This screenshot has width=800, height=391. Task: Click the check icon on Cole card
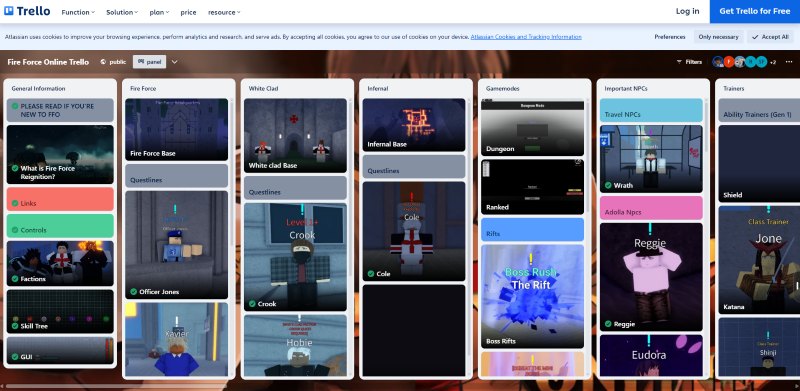(x=371, y=274)
